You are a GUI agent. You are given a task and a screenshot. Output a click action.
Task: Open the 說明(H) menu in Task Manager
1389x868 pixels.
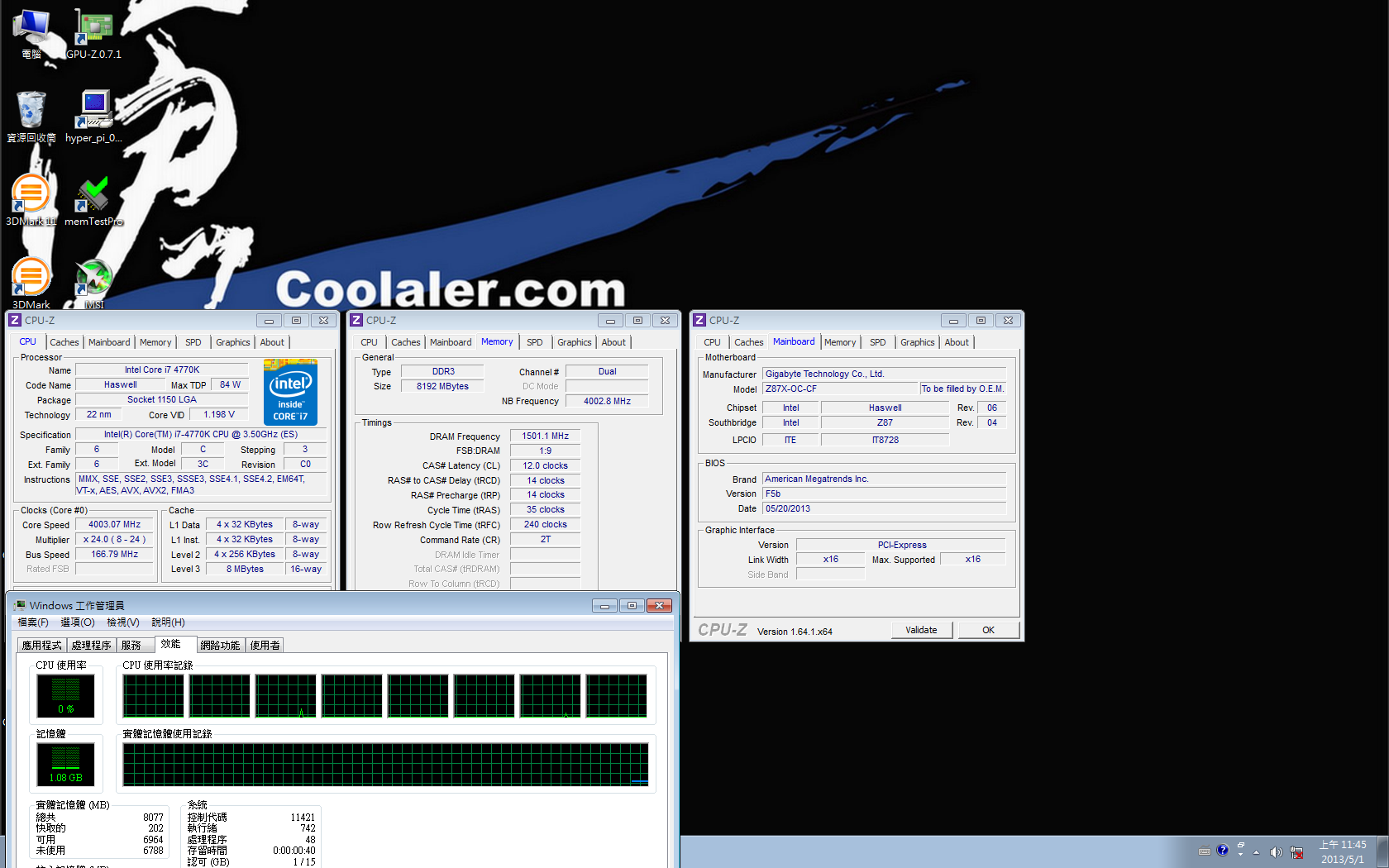click(169, 622)
